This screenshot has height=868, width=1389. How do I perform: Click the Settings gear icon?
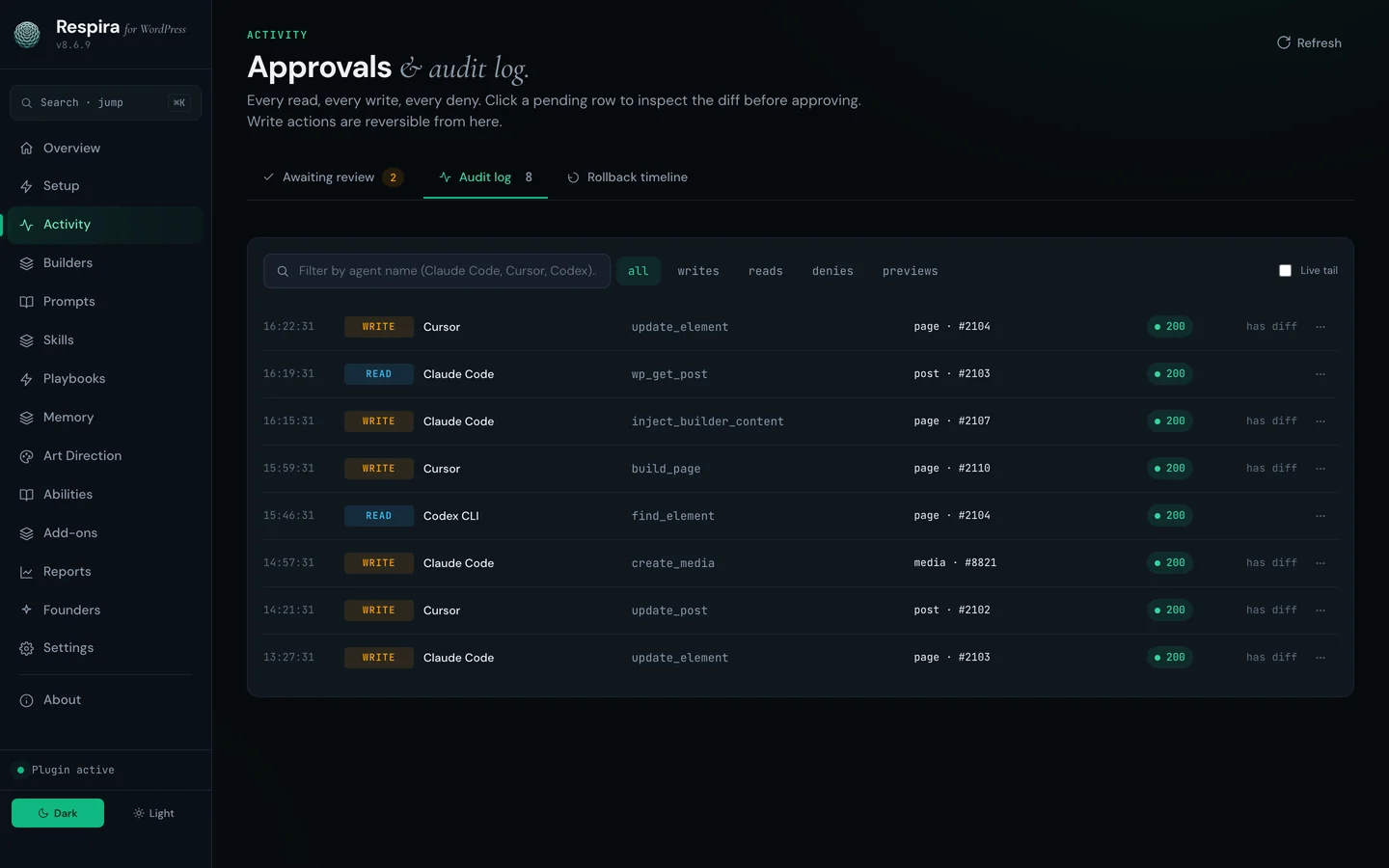click(x=26, y=648)
